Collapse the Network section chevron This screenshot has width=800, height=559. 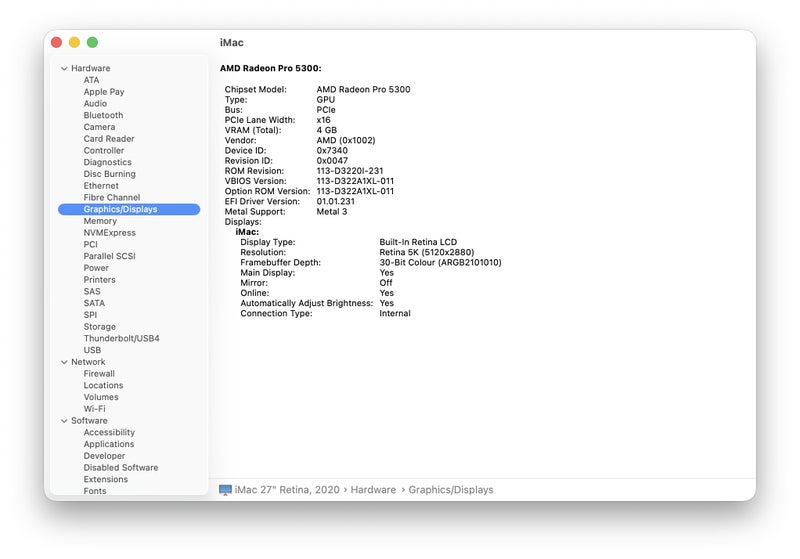(64, 362)
